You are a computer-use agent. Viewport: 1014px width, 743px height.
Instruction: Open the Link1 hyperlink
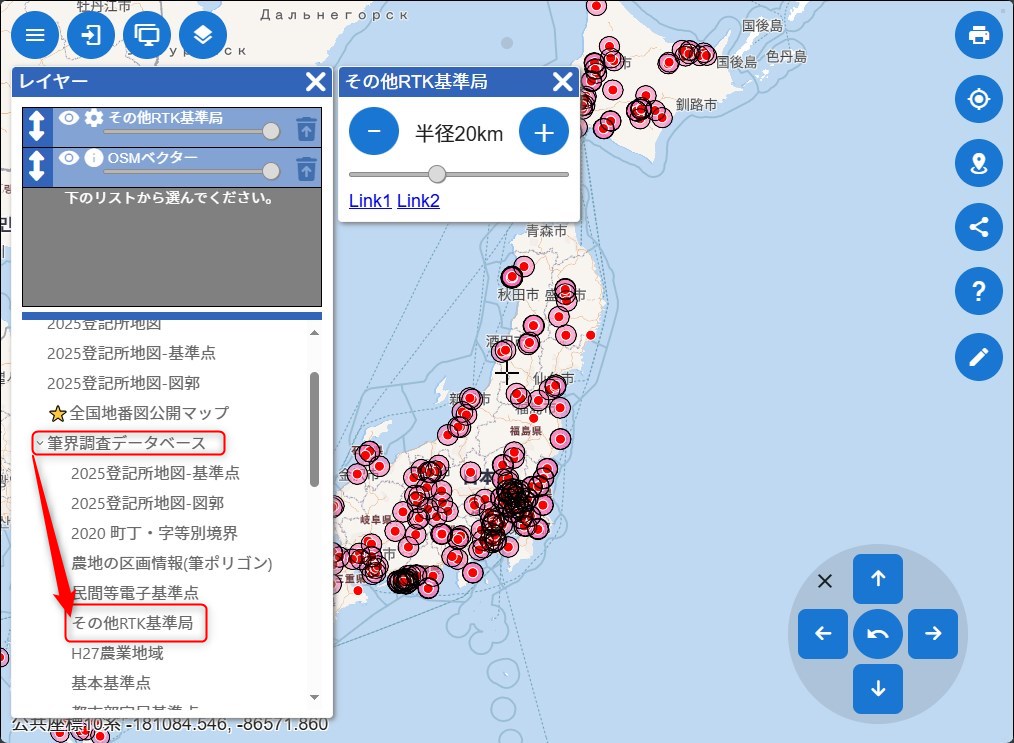(x=369, y=201)
